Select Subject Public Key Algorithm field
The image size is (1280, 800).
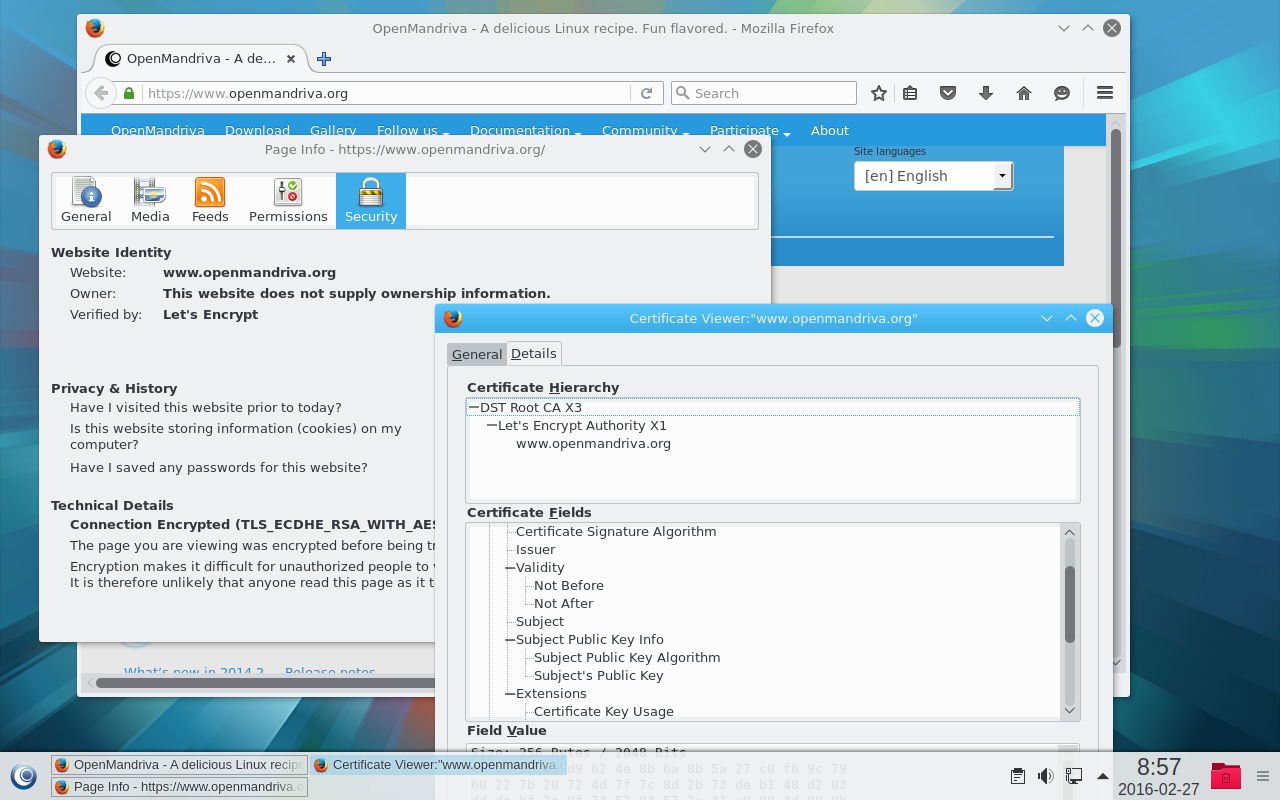tap(627, 657)
